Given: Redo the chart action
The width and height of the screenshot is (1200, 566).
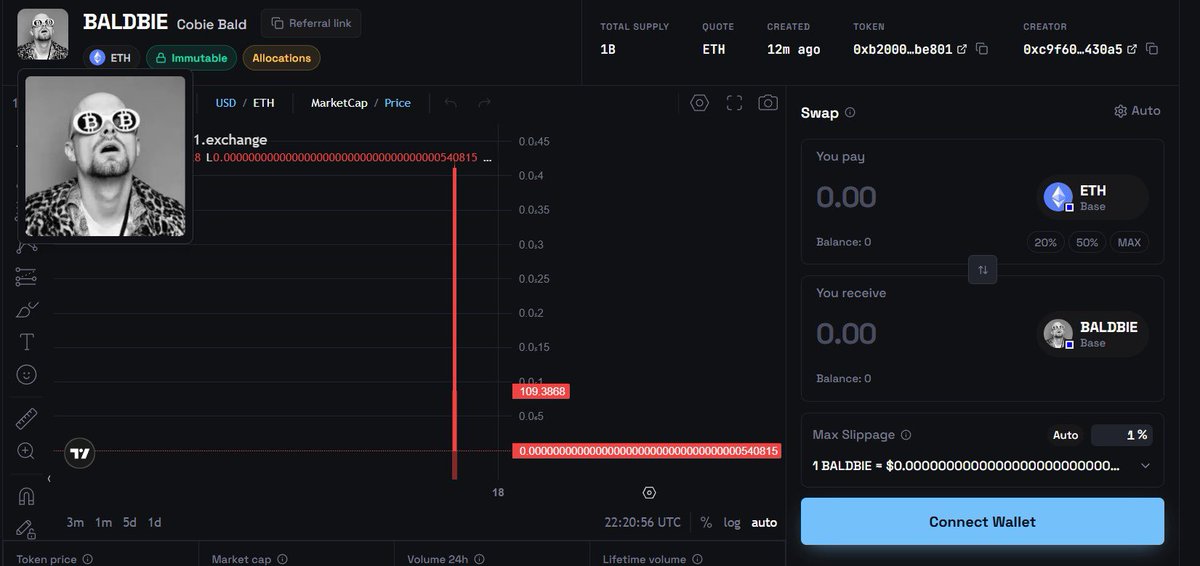Looking at the screenshot, I should (x=484, y=103).
